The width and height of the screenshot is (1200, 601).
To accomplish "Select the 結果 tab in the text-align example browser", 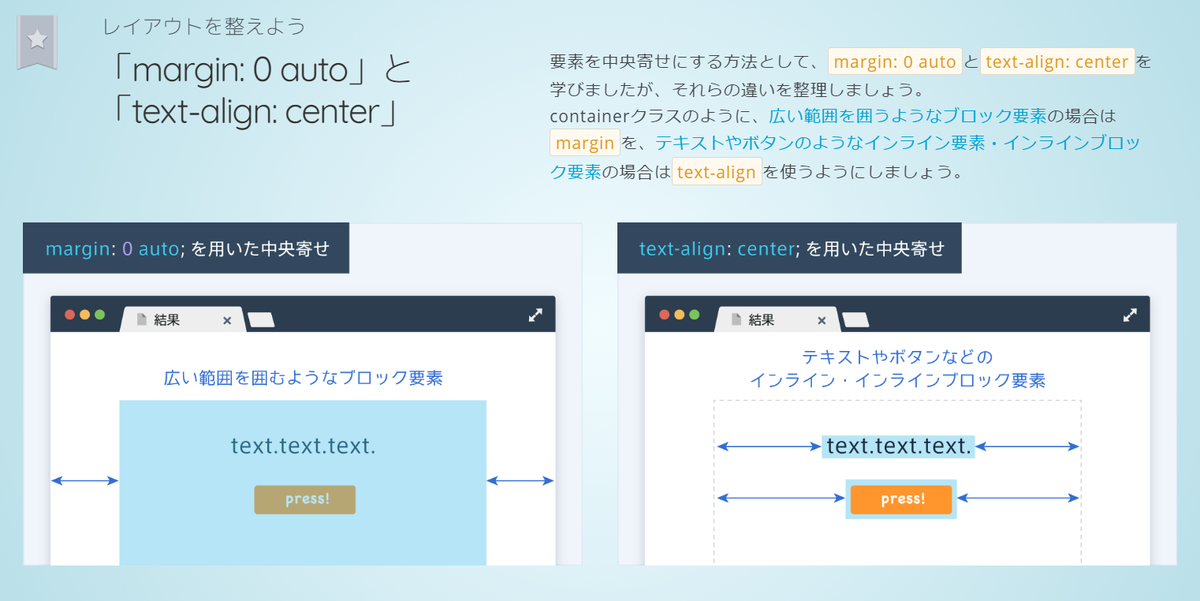I will click(777, 320).
